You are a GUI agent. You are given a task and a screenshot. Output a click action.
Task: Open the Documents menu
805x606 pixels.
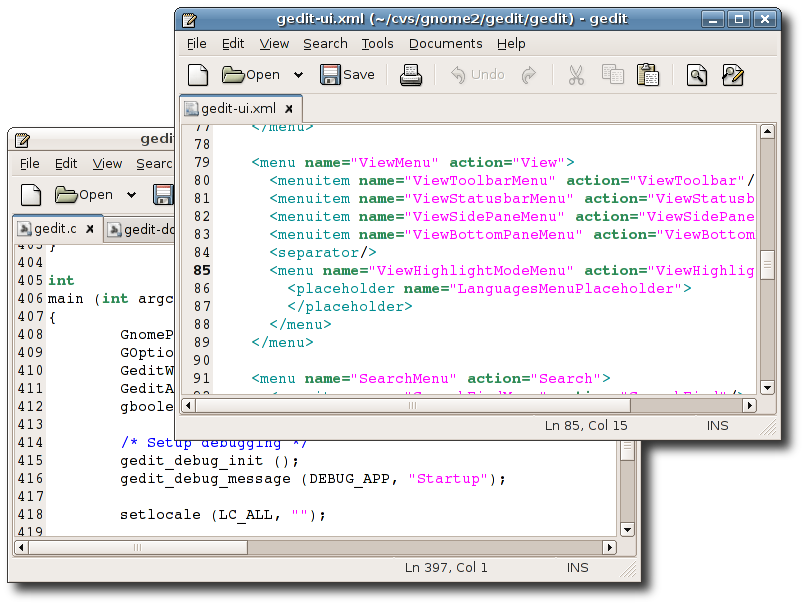click(446, 44)
